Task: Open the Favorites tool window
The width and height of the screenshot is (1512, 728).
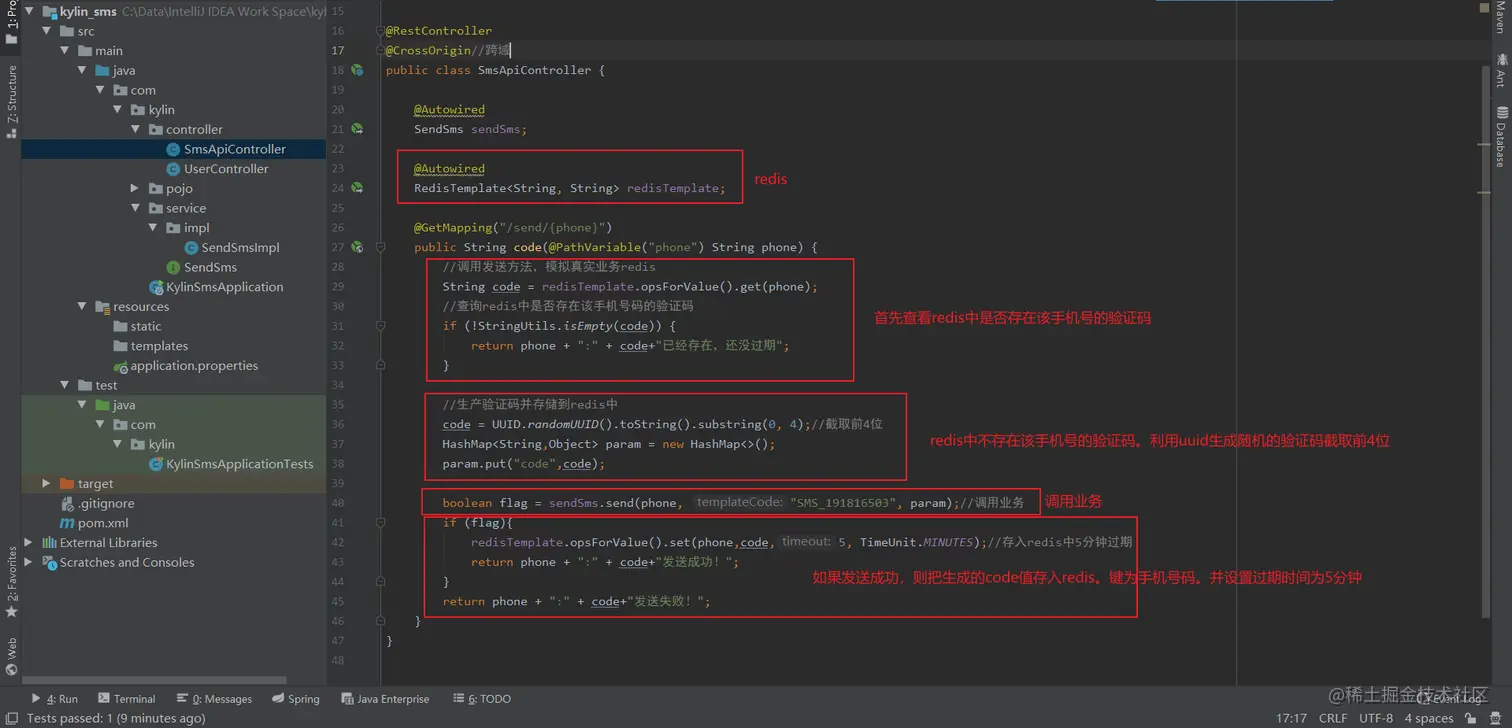Action: tap(11, 582)
